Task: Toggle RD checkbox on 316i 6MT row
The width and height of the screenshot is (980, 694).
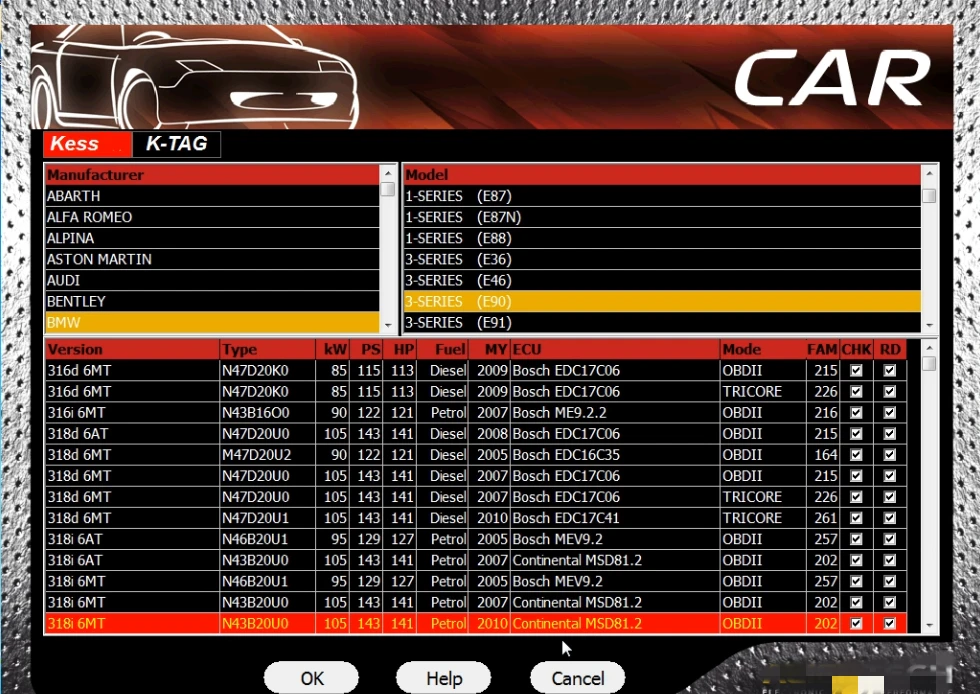Action: coord(889,413)
